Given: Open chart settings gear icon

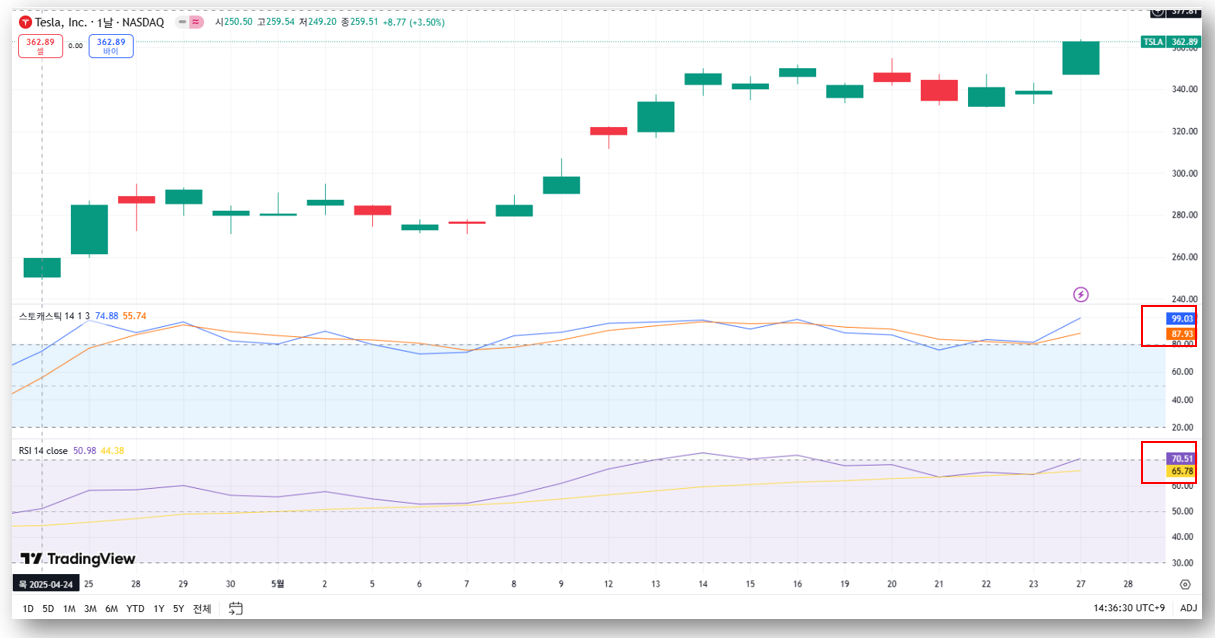Looking at the screenshot, I should click(x=1185, y=584).
